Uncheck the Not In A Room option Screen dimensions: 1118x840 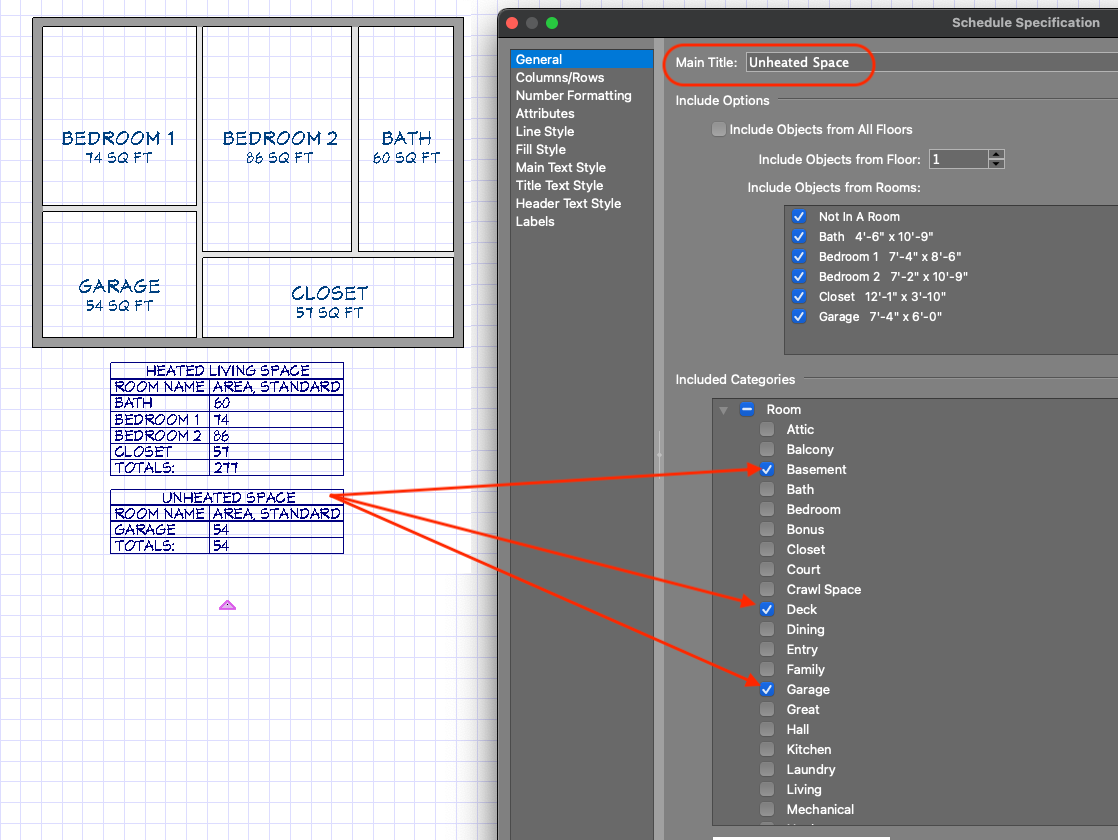(x=799, y=216)
